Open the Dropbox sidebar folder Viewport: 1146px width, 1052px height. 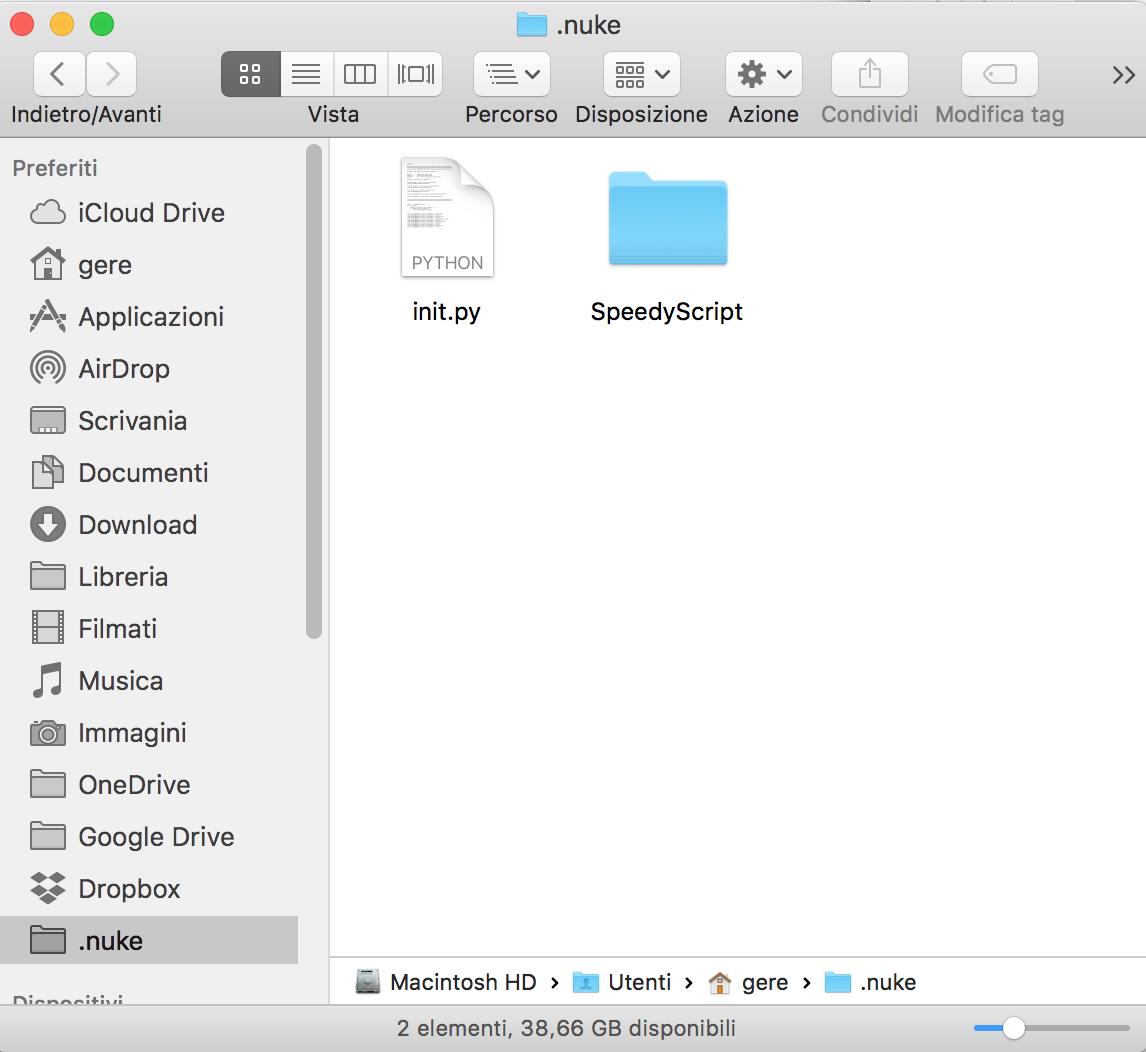click(x=129, y=889)
